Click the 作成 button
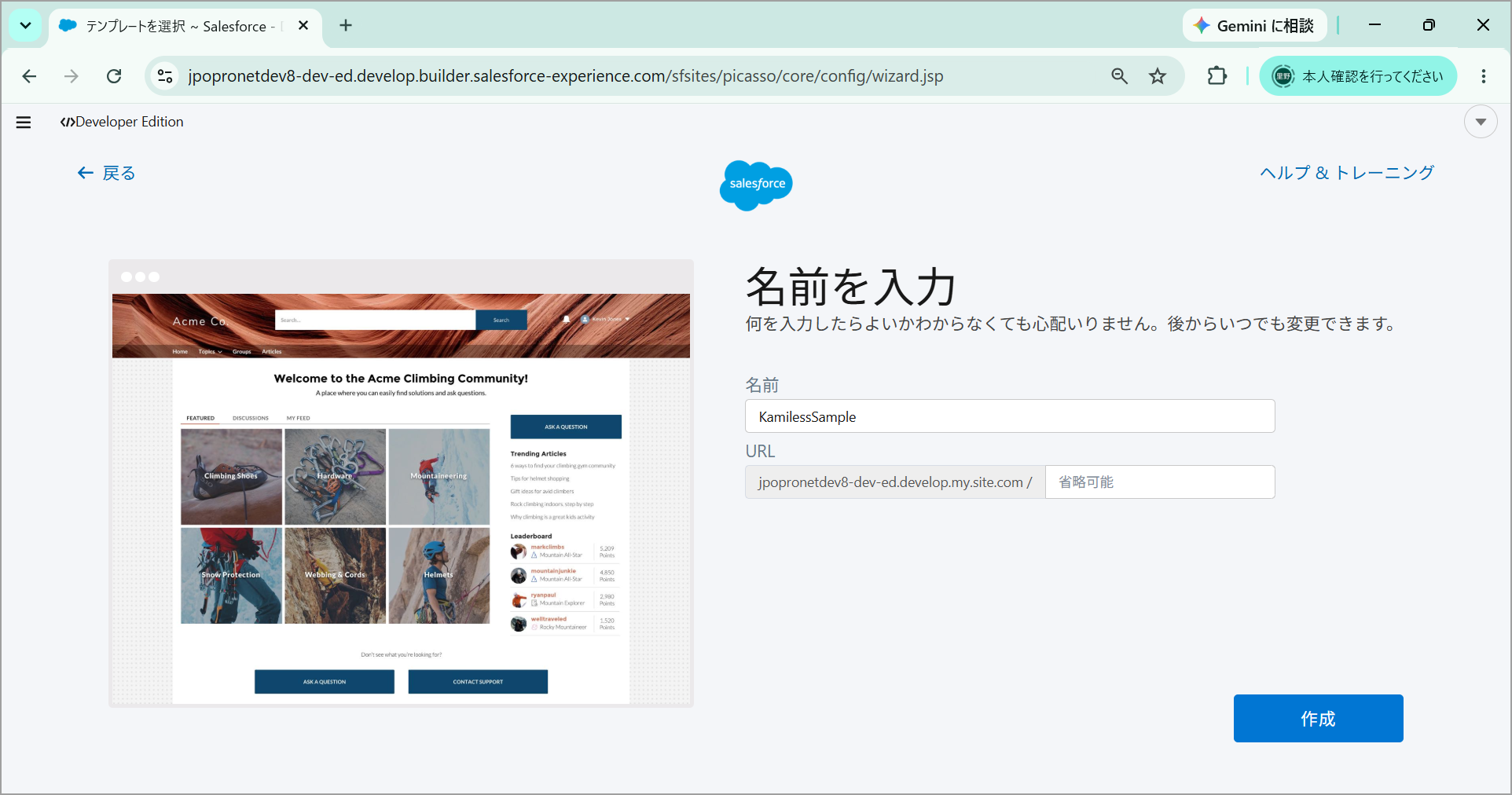 1318,719
